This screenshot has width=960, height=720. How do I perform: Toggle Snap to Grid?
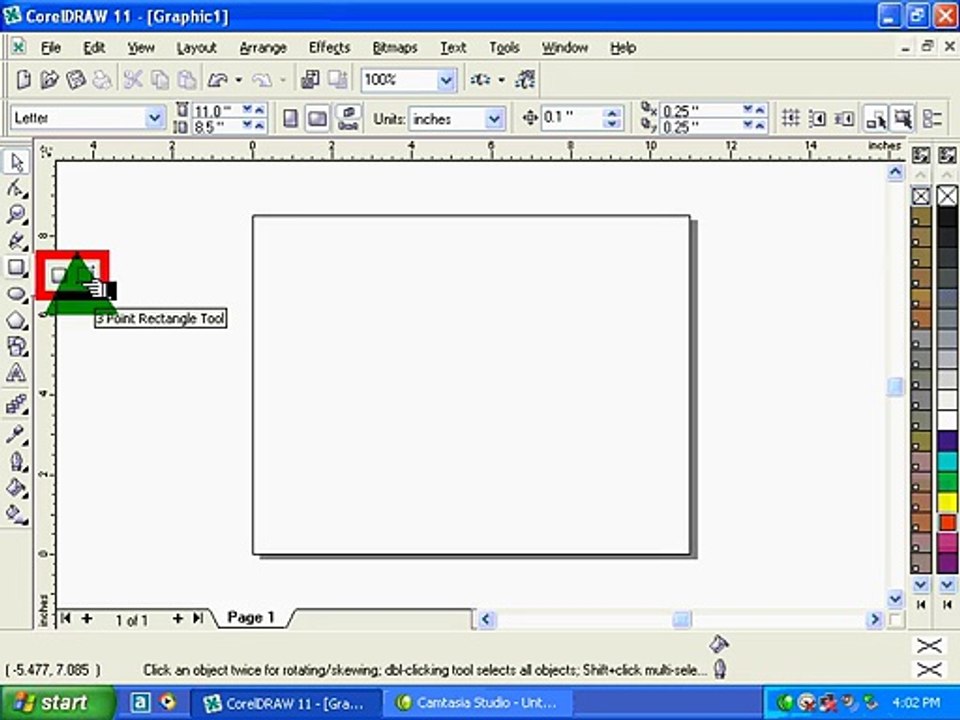(790, 118)
